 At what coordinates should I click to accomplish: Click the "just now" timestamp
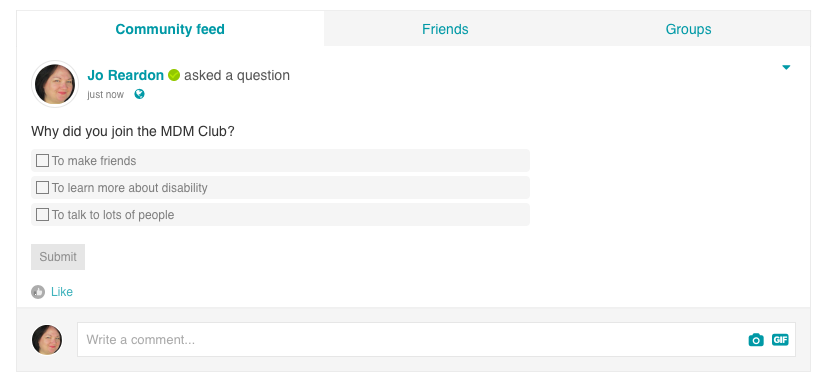[x=106, y=95]
